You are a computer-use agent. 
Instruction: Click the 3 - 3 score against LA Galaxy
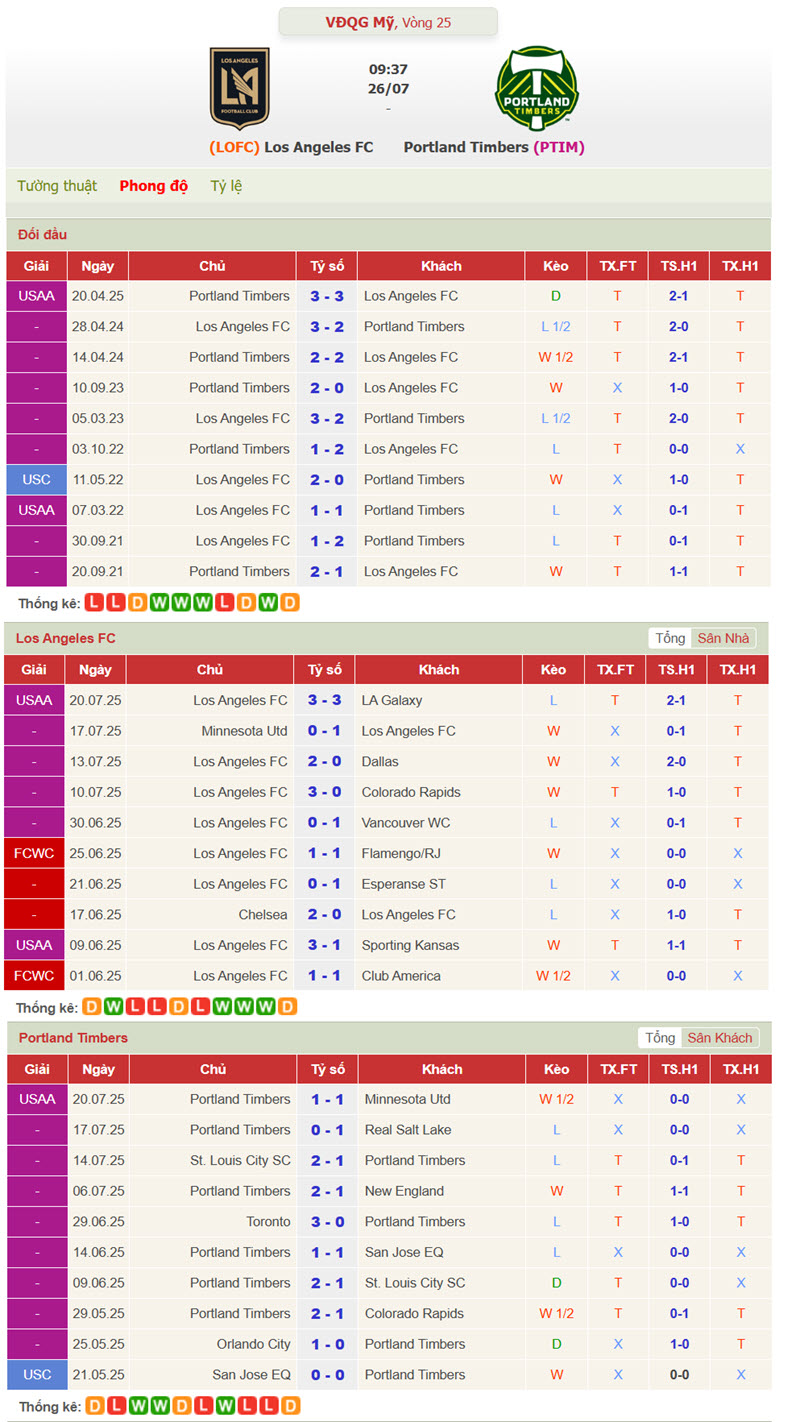click(x=324, y=701)
